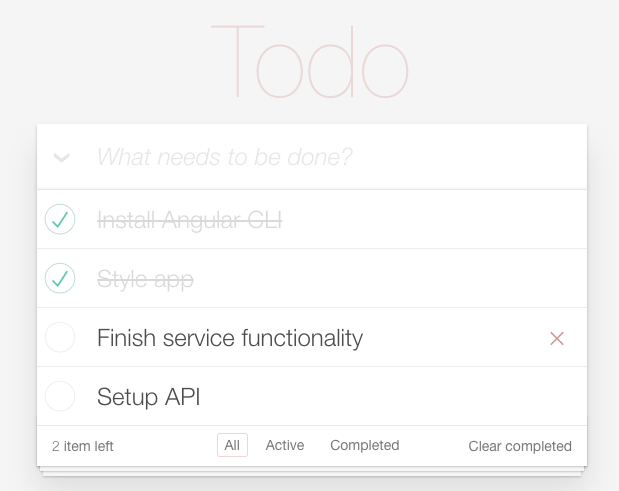The height and width of the screenshot is (491, 619).
Task: Delete Finish service functionality with red X
Action: click(x=557, y=338)
